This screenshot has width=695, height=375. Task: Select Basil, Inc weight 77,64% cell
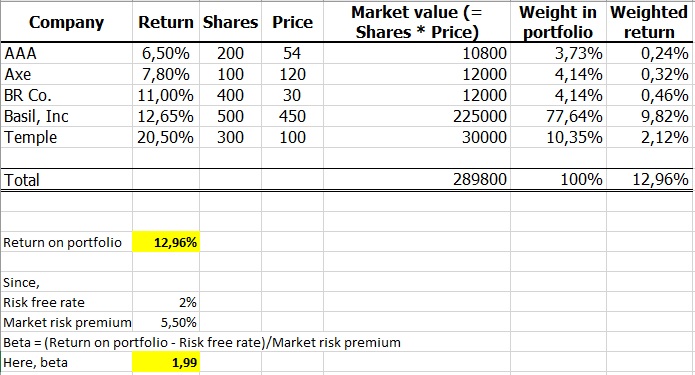click(x=558, y=116)
